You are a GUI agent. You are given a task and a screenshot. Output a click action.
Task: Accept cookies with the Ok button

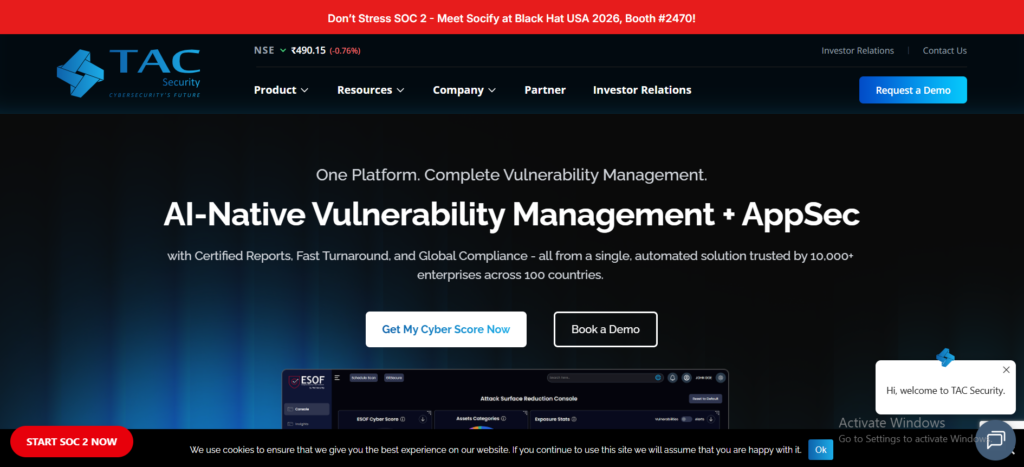point(820,449)
